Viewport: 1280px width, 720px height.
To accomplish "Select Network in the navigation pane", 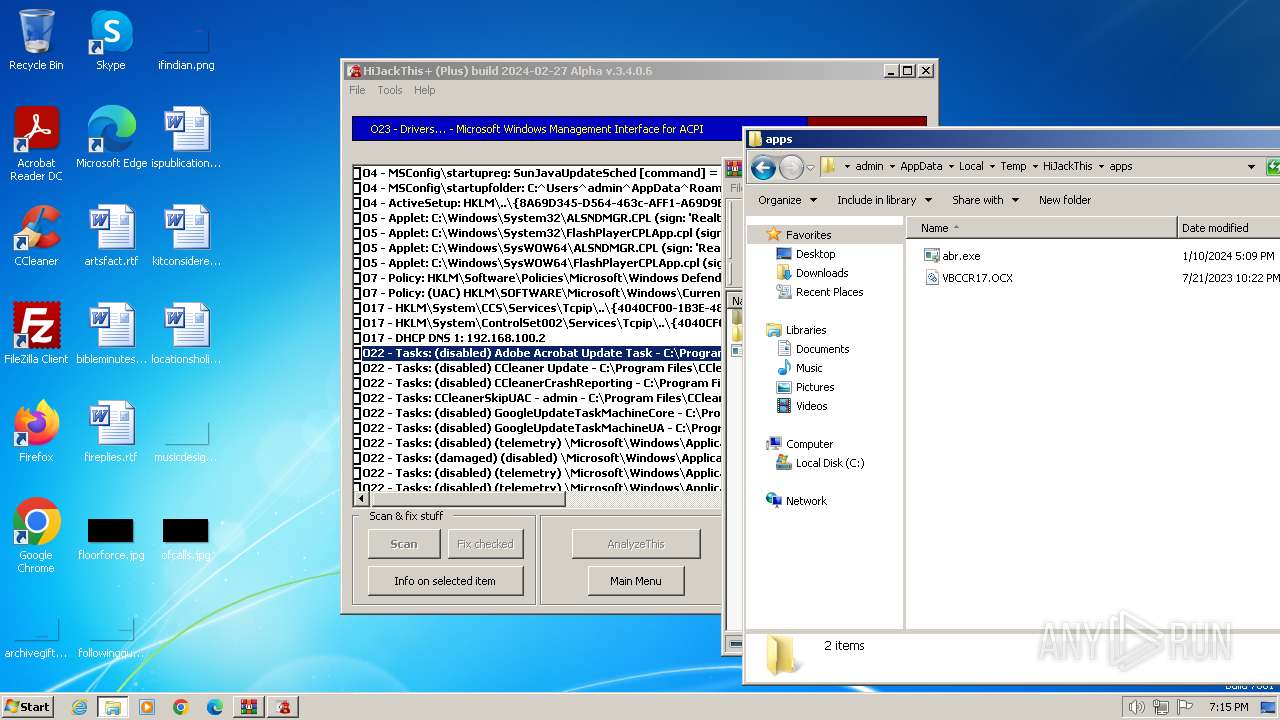I will click(x=806, y=501).
